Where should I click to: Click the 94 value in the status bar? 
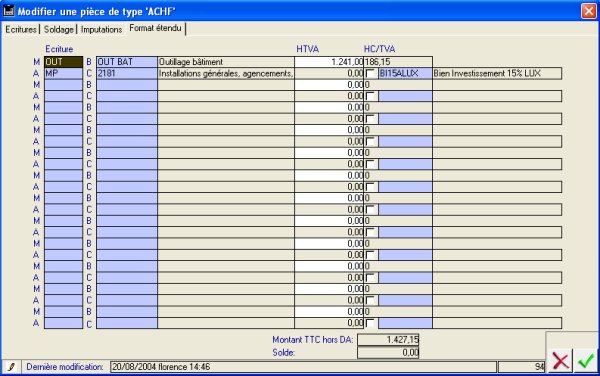tap(522, 367)
